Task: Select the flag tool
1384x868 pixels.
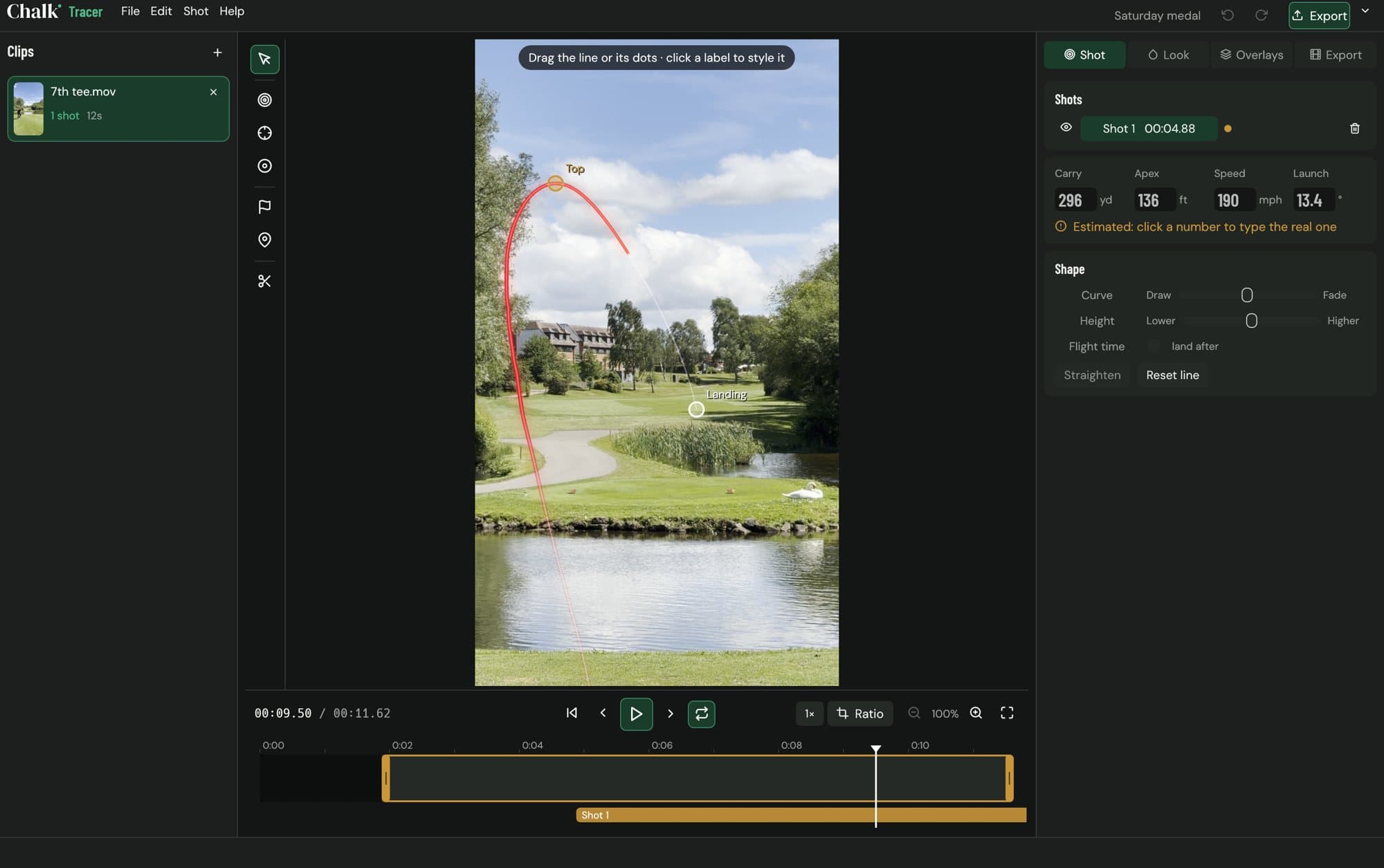Action: coord(264,207)
